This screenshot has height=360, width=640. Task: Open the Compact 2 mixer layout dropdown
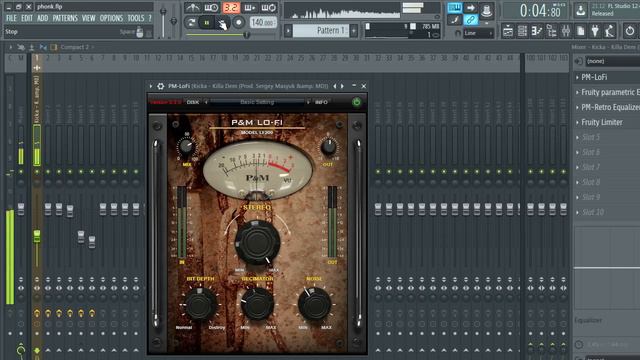coord(77,47)
